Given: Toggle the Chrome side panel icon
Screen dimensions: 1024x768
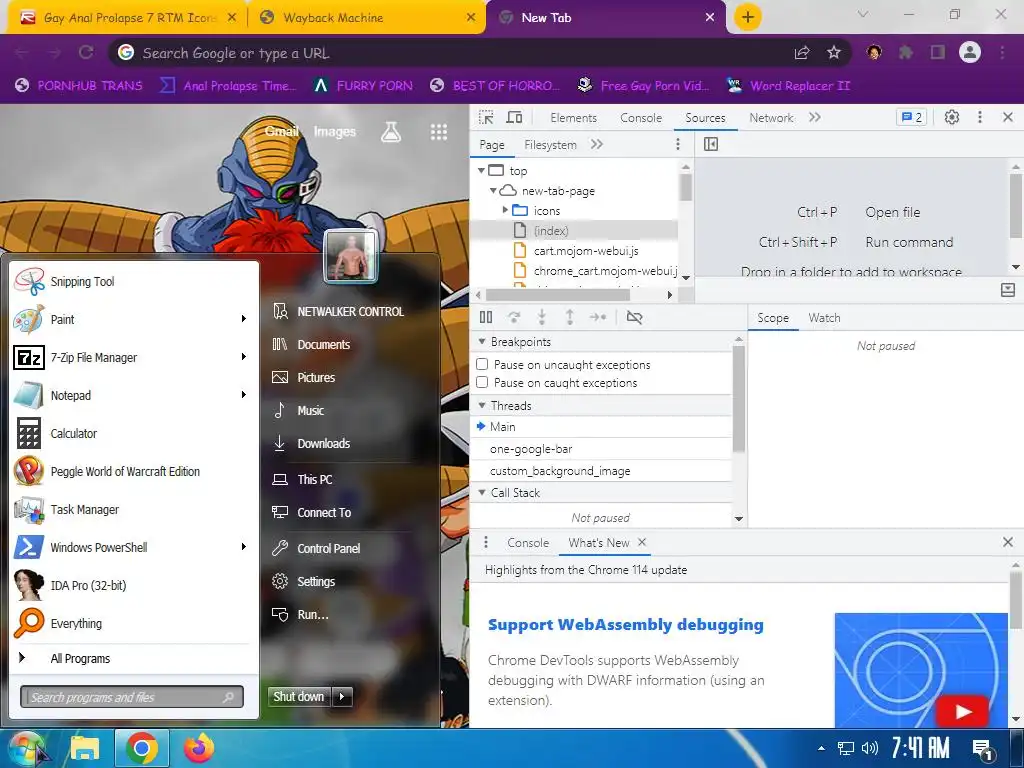Looking at the screenshot, I should (x=938, y=53).
